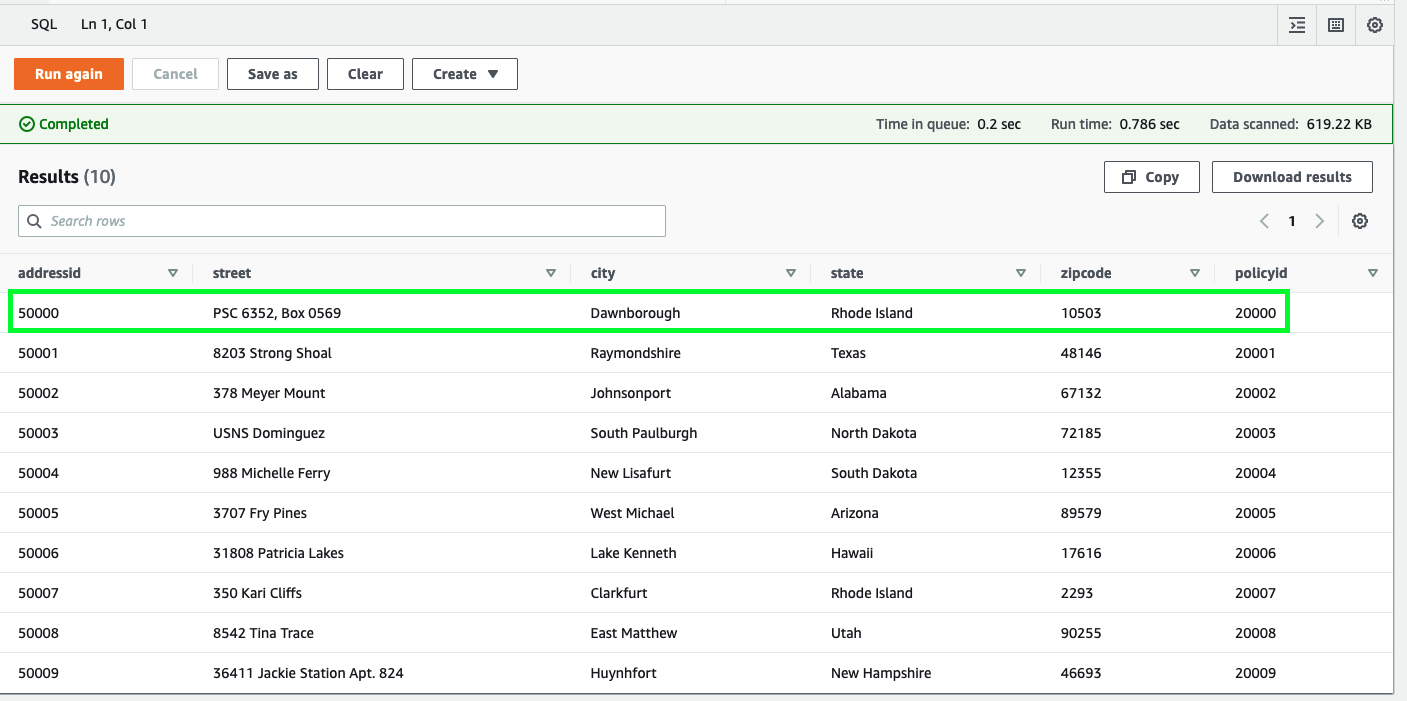Viewport: 1407px width, 701px height.
Task: Click the Download results button
Action: pyautogui.click(x=1292, y=177)
